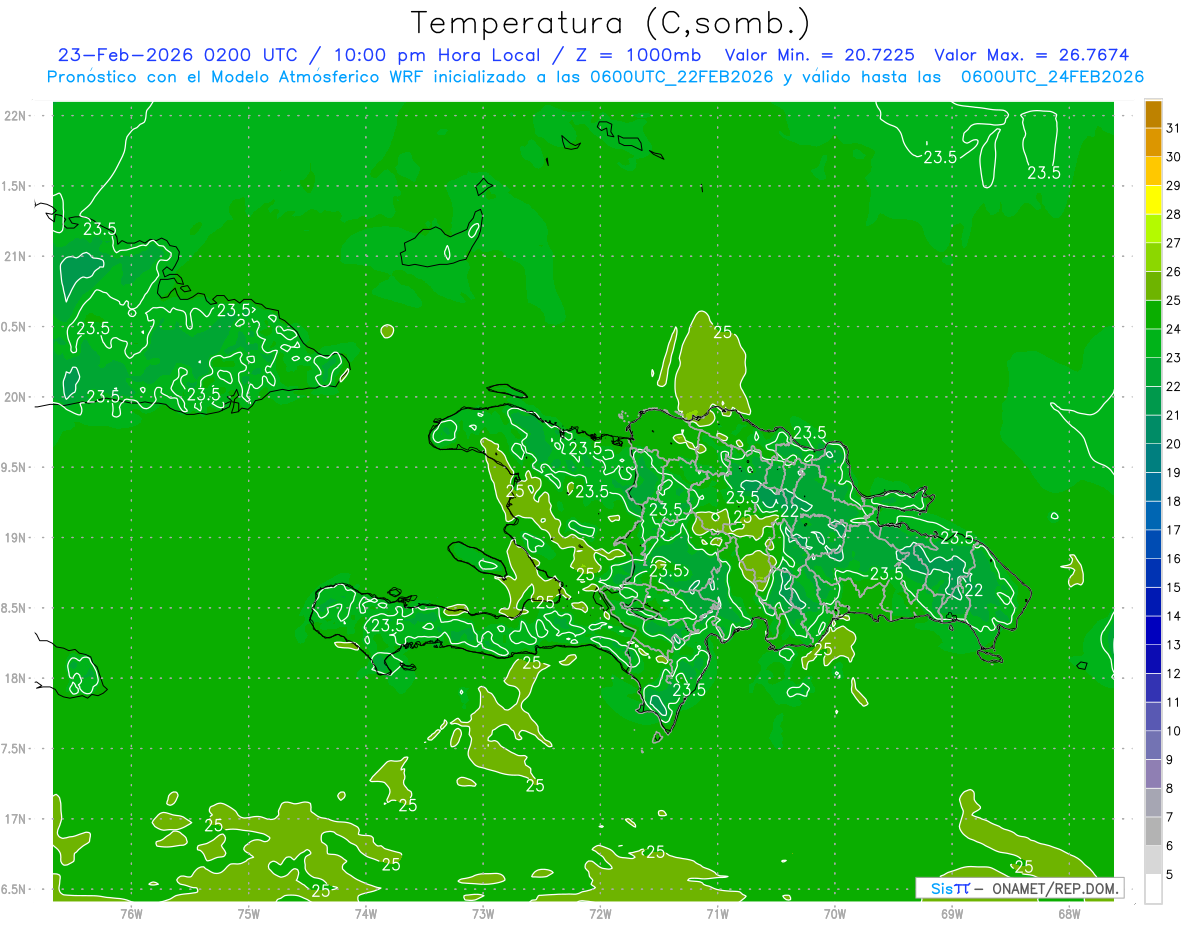This screenshot has height=927, width=1200.
Task: Pick the teal swatch between 19 and 20
Action: click(1153, 459)
